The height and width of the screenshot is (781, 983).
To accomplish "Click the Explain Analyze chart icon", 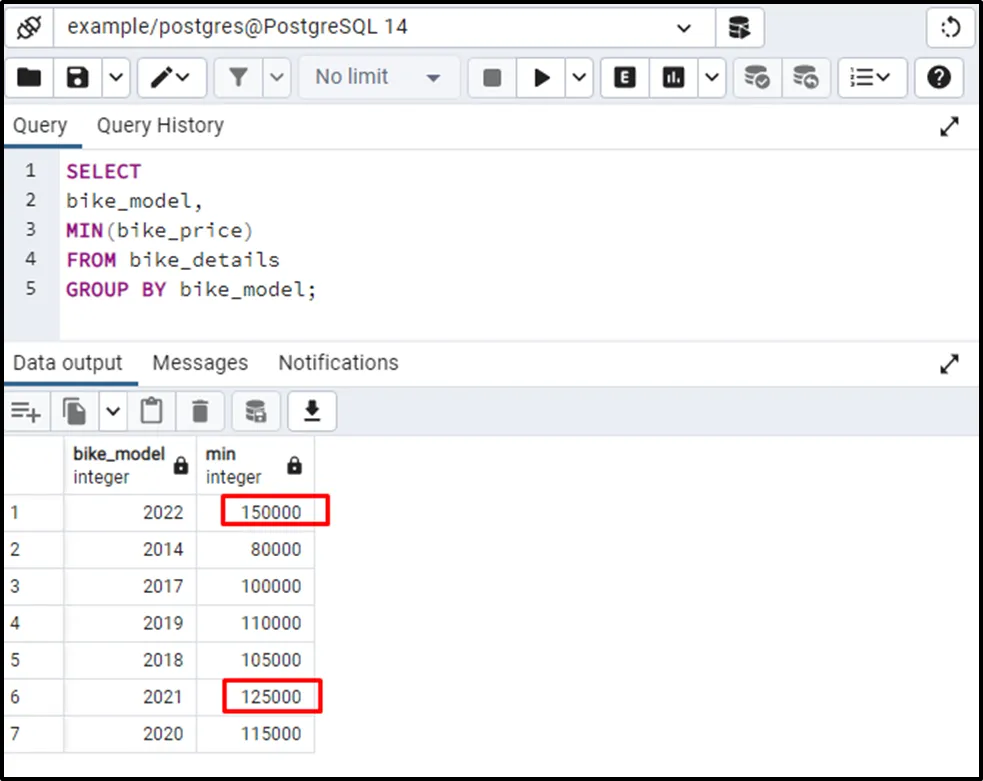I will pyautogui.click(x=674, y=77).
